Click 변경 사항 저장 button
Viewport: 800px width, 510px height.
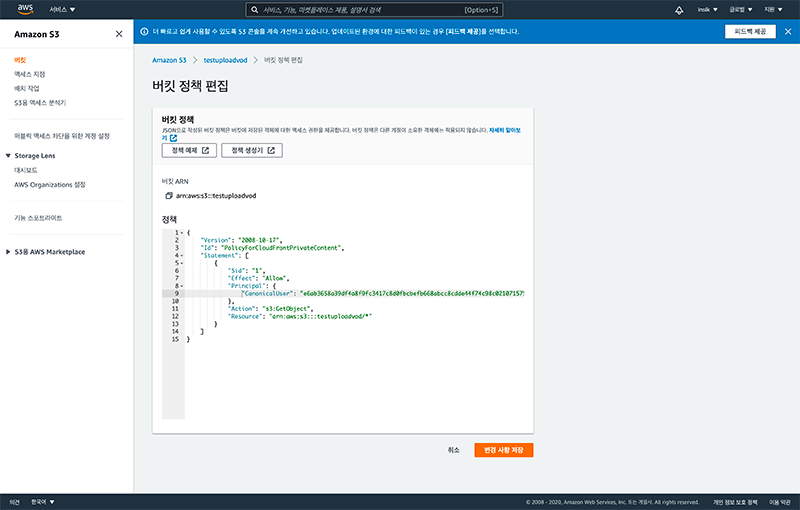coord(504,450)
